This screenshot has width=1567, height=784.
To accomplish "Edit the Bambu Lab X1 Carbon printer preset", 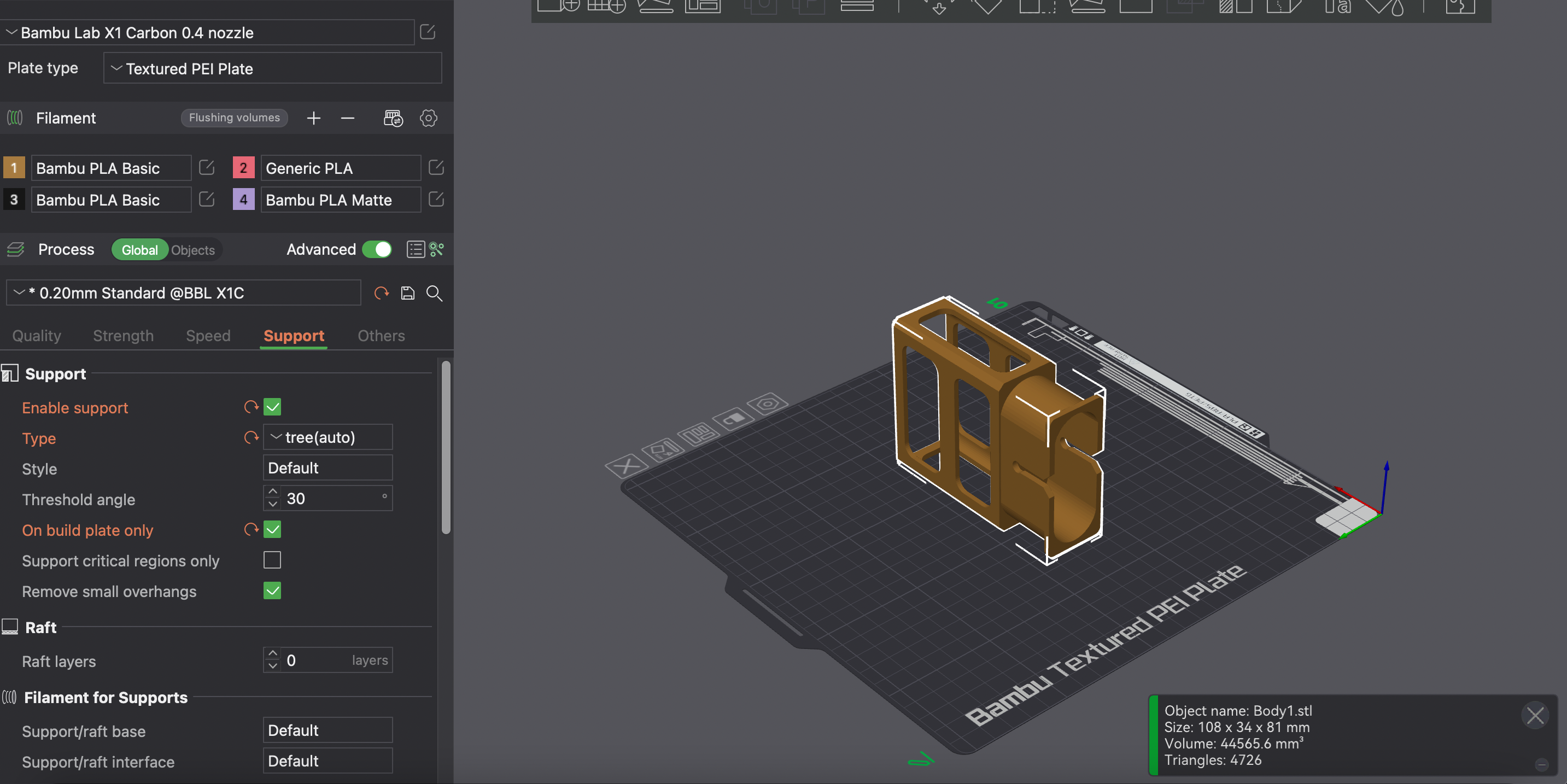I will click(428, 32).
